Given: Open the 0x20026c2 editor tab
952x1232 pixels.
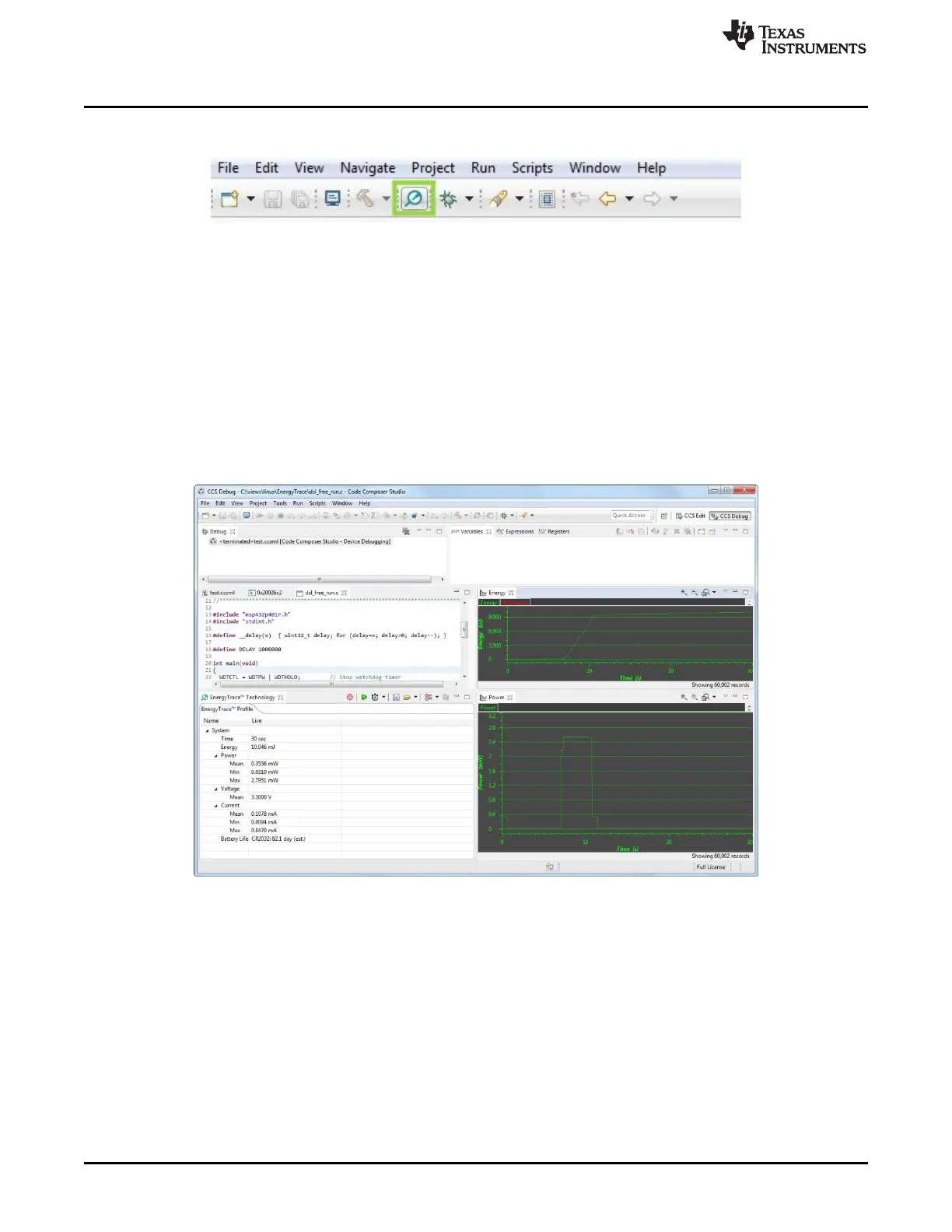Looking at the screenshot, I should click(x=265, y=593).
